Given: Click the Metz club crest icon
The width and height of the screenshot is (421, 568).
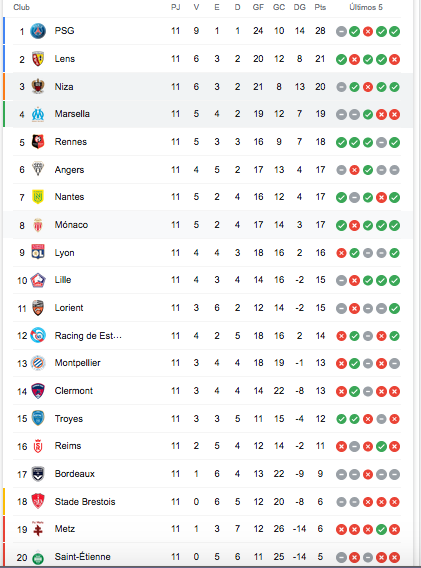Looking at the screenshot, I should click(38, 529).
